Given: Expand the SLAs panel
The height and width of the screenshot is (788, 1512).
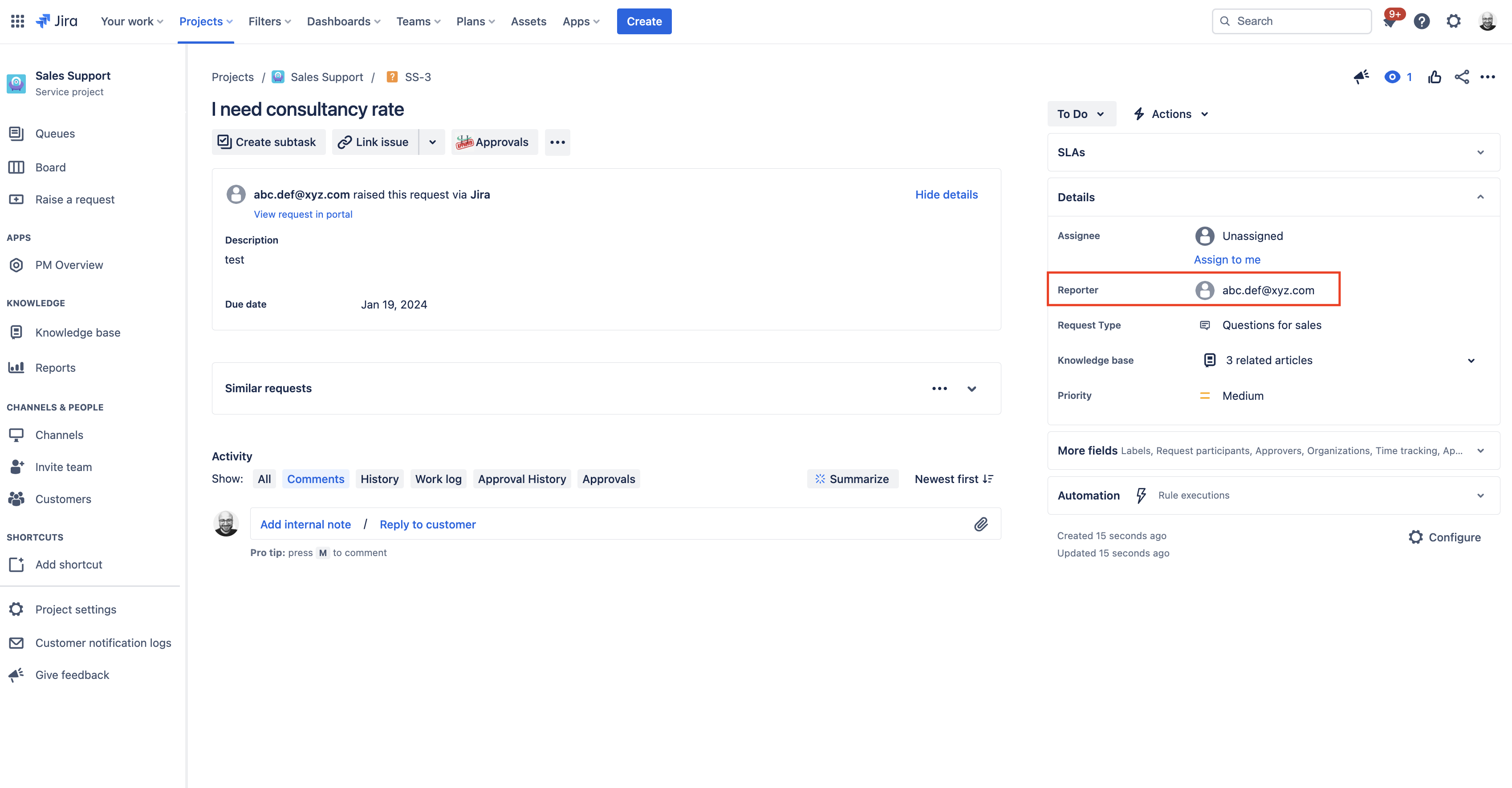Looking at the screenshot, I should [x=1480, y=152].
